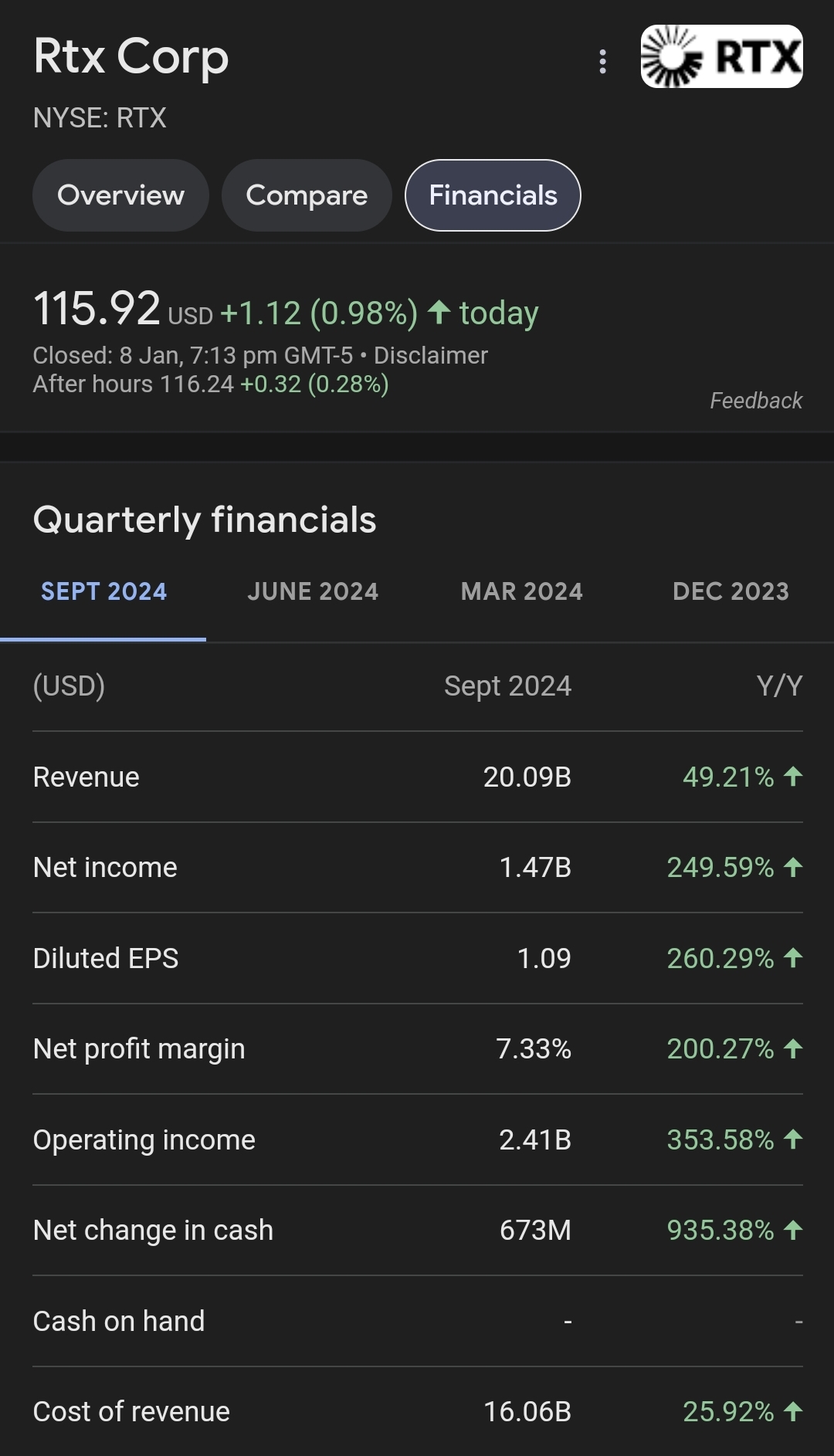Switch to the Overview tab
Screen dimensions: 834x1456
click(x=120, y=195)
